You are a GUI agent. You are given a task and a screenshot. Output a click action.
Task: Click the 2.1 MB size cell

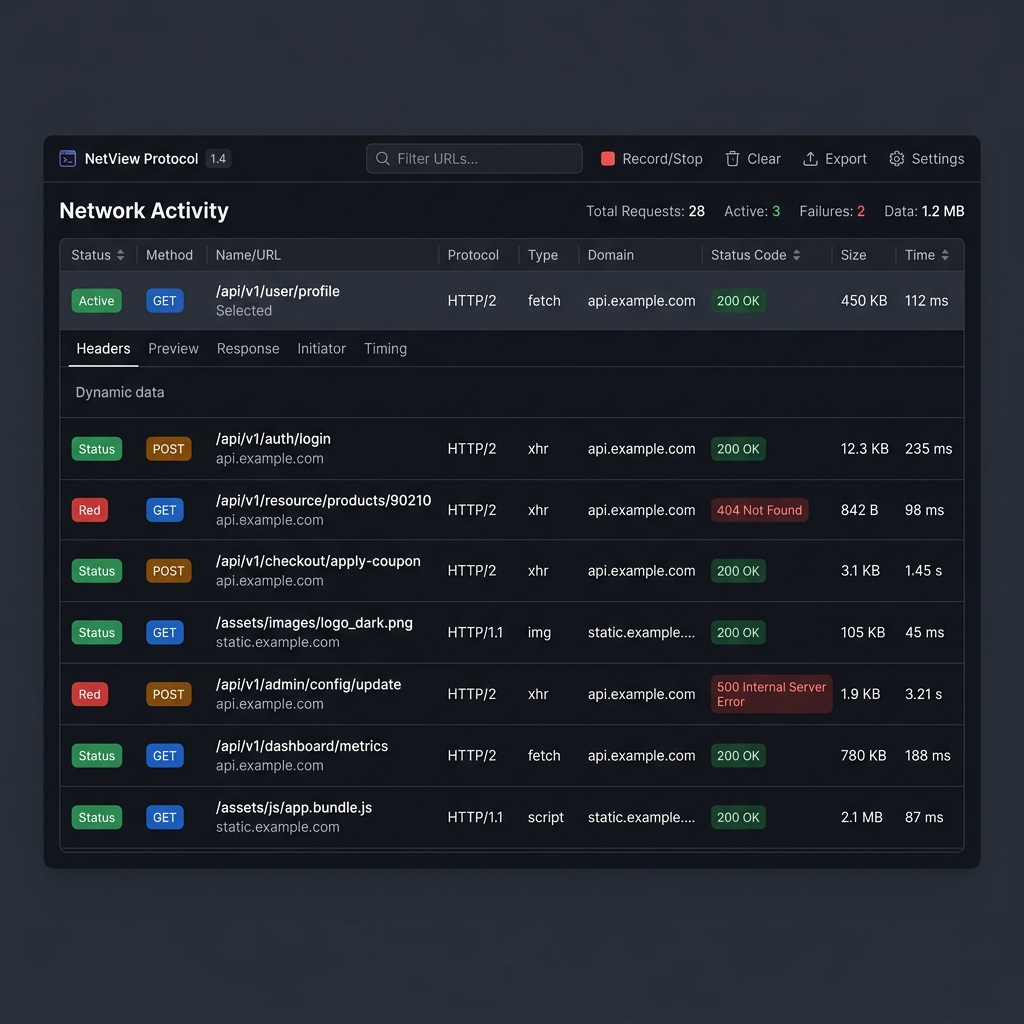point(861,817)
